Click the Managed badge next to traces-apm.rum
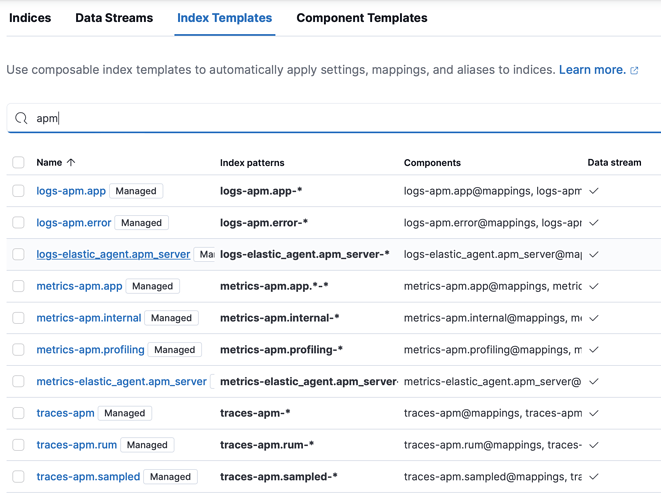661x500 pixels. pyautogui.click(x=147, y=445)
